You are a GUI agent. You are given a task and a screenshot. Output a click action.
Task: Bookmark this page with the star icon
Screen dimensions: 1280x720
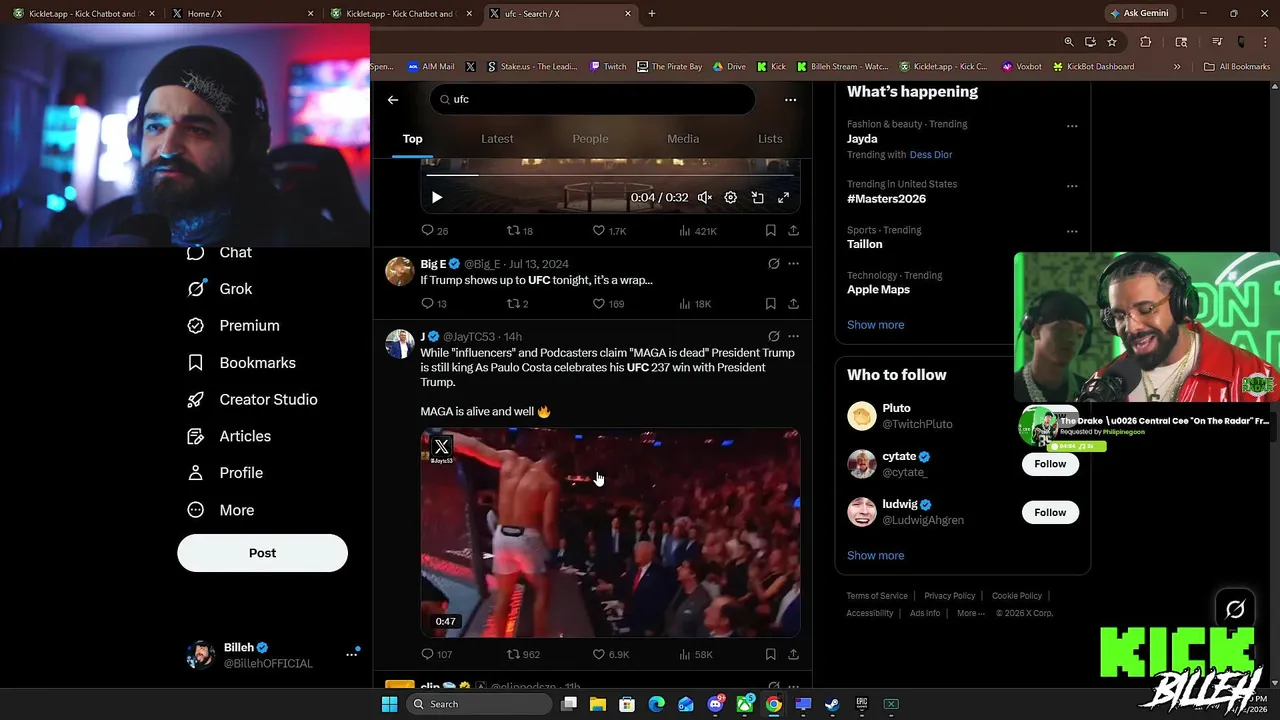pyautogui.click(x=1112, y=42)
